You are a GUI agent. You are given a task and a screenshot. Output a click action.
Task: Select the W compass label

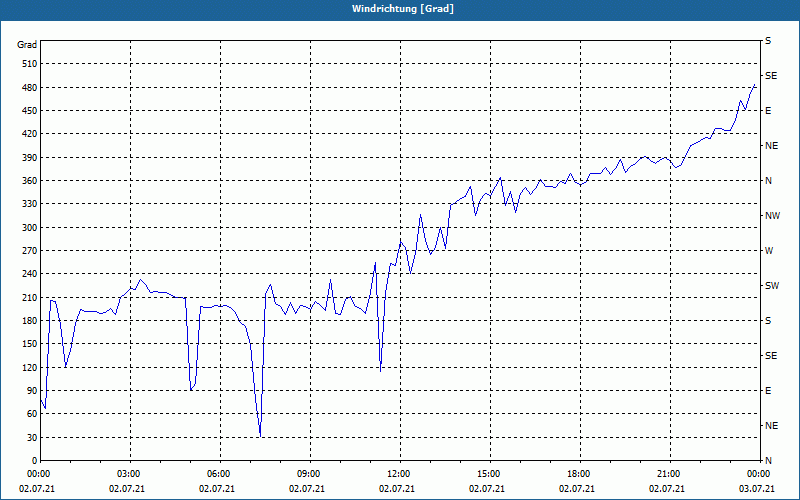[769, 251]
